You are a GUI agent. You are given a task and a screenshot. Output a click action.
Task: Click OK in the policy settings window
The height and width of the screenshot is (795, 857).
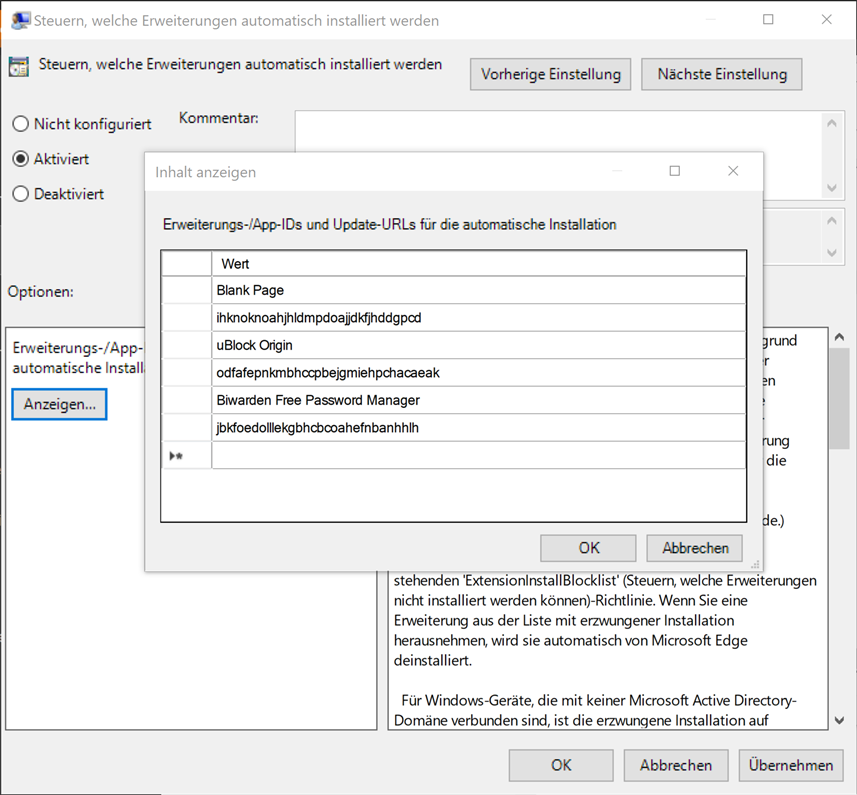point(561,765)
